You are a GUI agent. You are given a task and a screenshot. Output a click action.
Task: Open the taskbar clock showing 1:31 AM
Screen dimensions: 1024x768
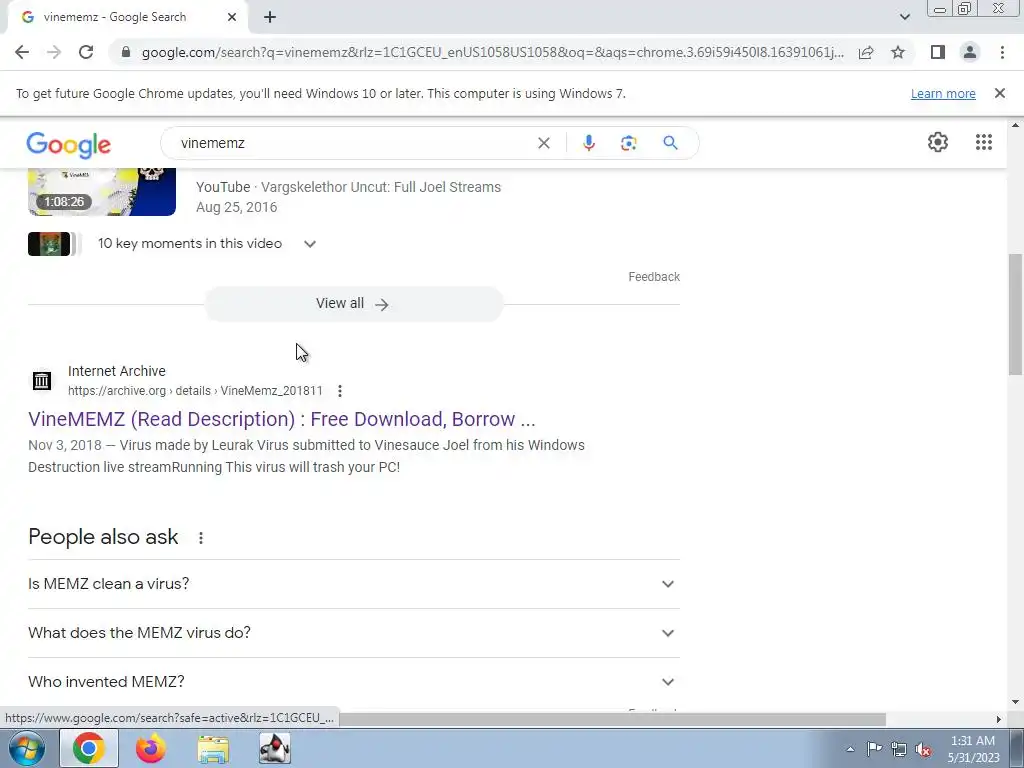tap(973, 749)
